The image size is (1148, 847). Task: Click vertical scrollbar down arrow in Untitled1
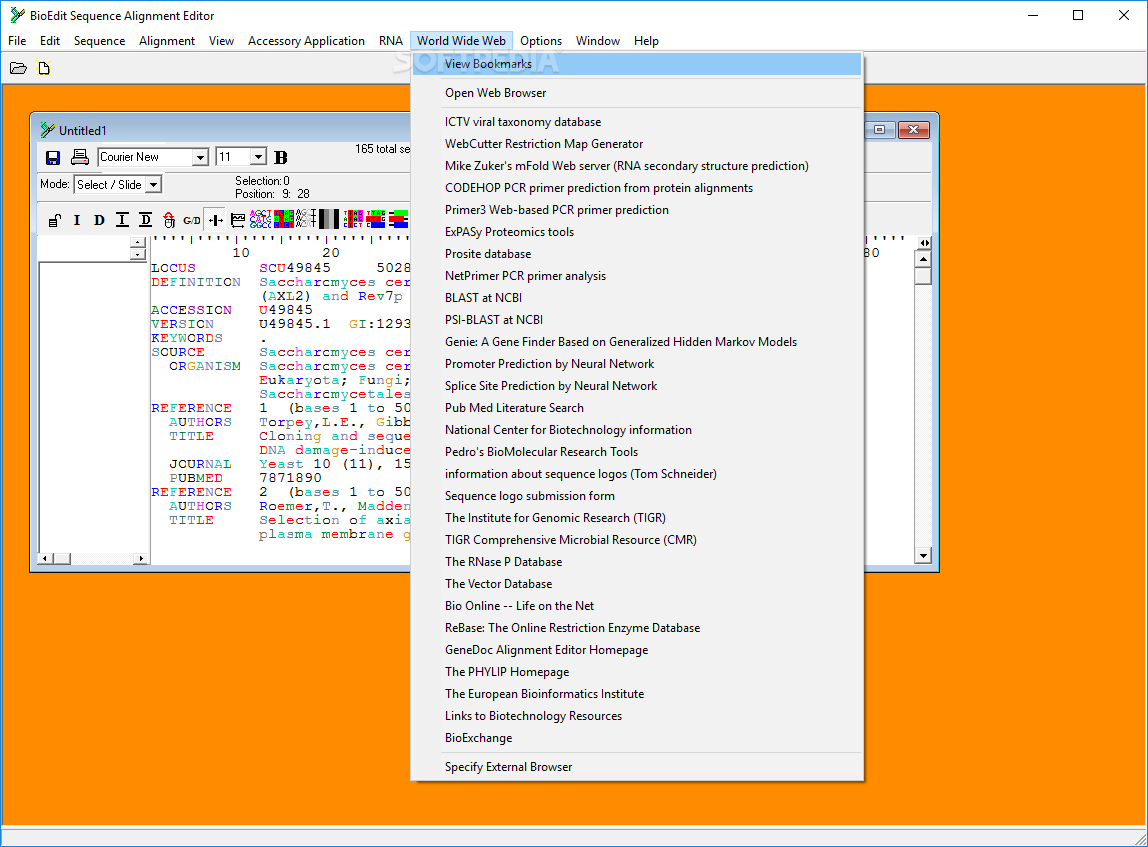coord(923,556)
